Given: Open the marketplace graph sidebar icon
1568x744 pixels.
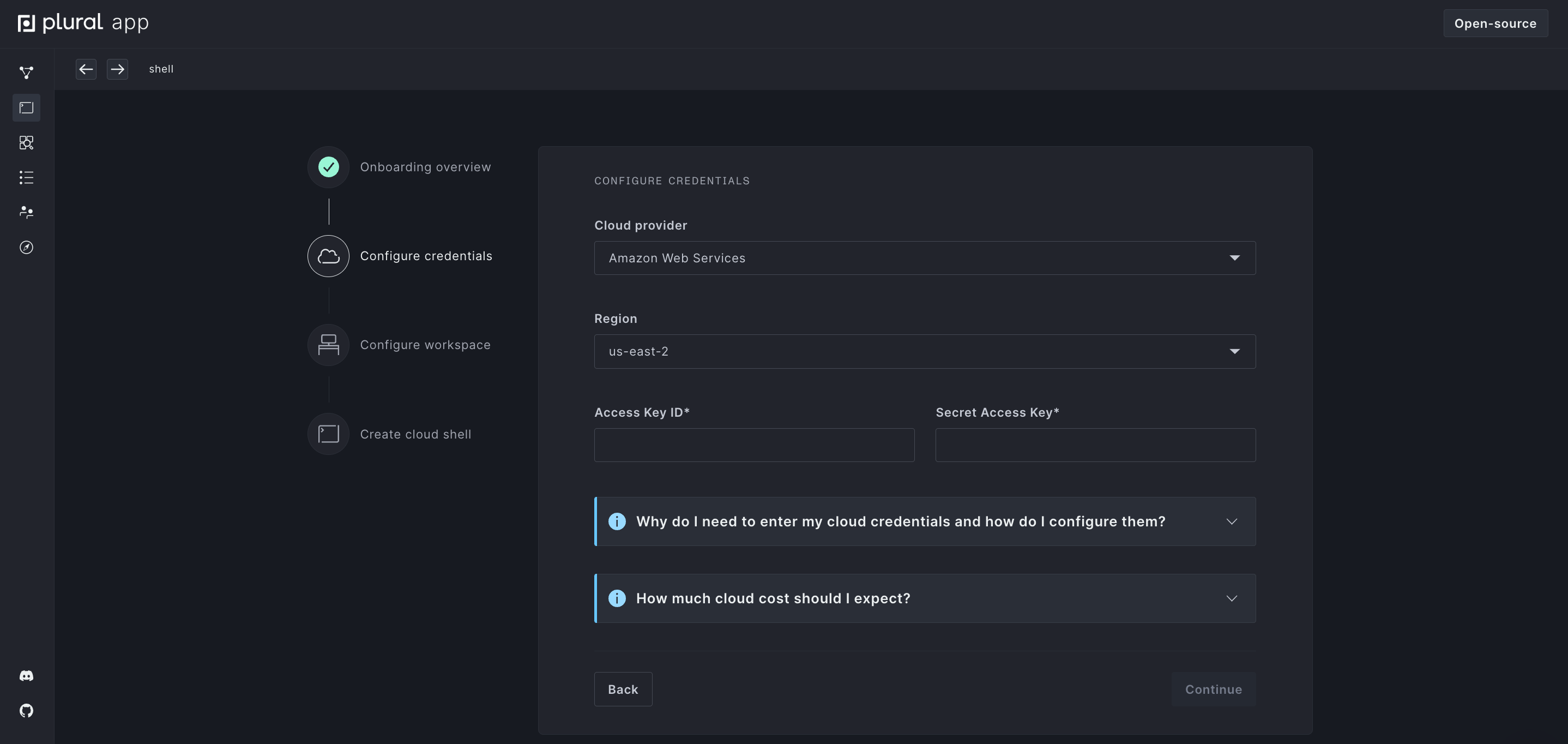Looking at the screenshot, I should point(26,73).
